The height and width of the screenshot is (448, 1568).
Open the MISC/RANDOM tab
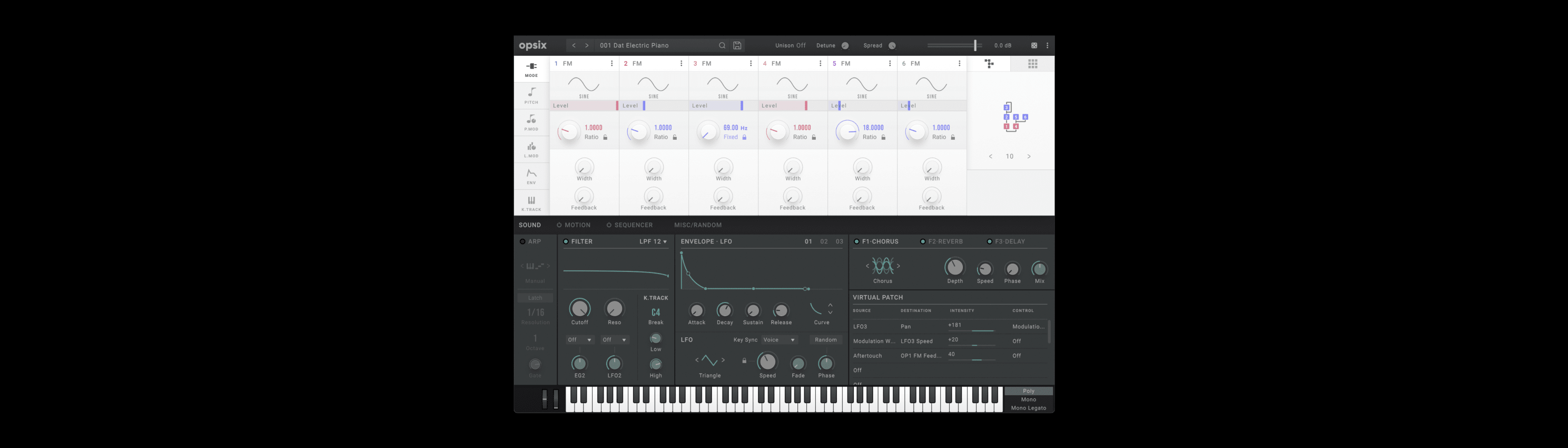[697, 225]
